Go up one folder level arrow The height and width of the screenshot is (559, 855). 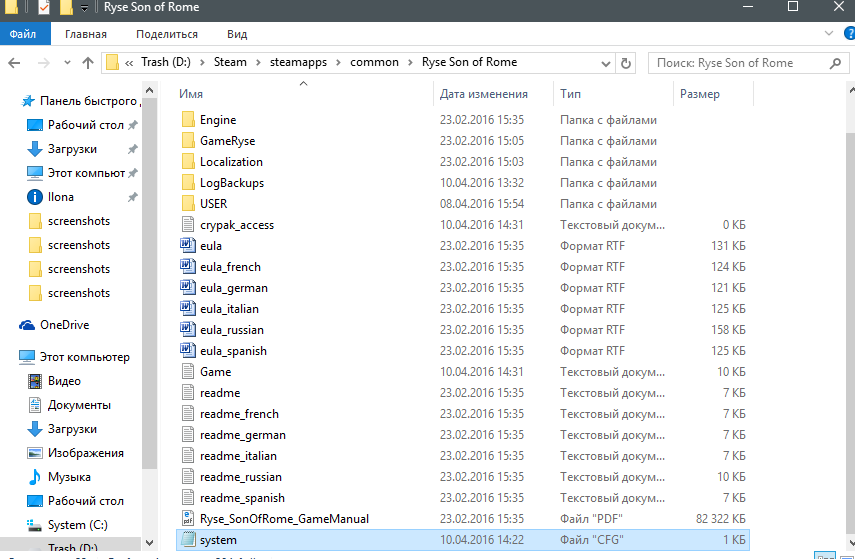[88, 63]
